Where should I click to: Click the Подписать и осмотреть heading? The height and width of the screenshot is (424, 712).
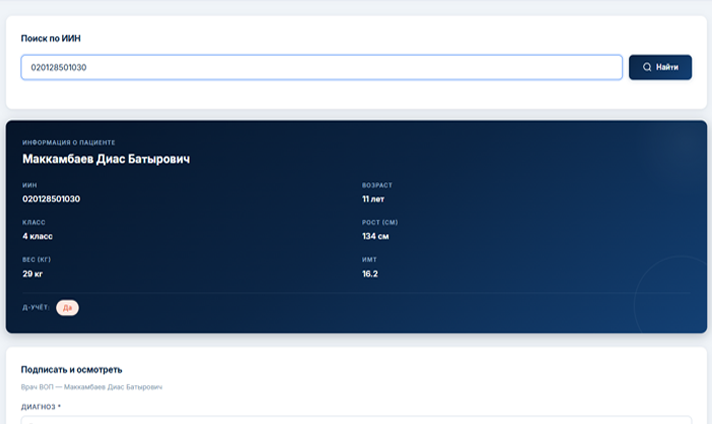72,370
